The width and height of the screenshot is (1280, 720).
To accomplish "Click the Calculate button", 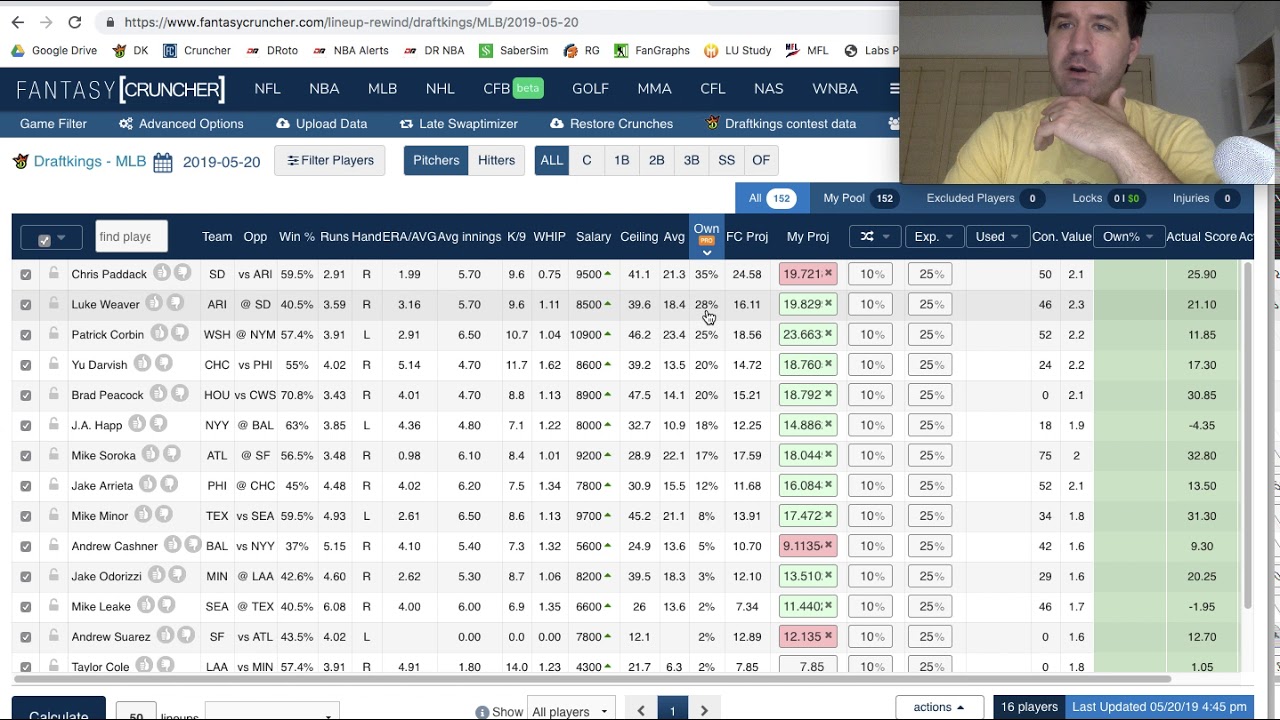I will click(59, 710).
